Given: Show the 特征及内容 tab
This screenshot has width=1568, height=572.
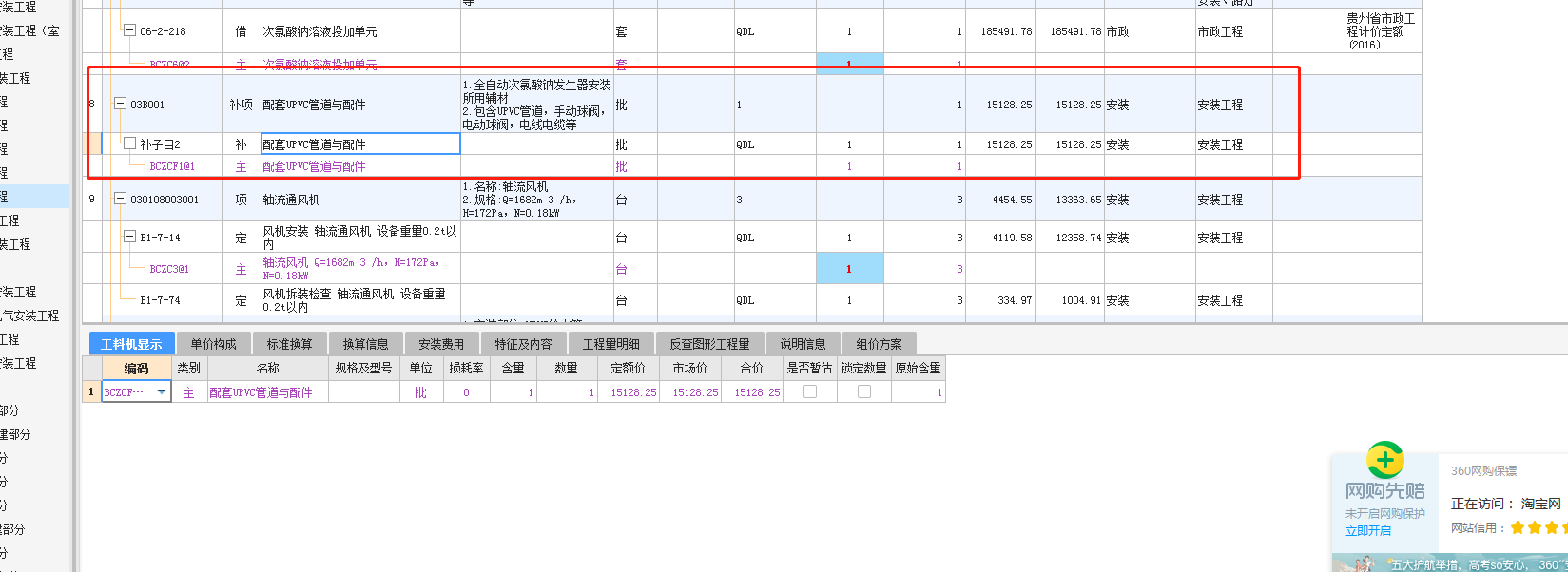Looking at the screenshot, I should [523, 344].
